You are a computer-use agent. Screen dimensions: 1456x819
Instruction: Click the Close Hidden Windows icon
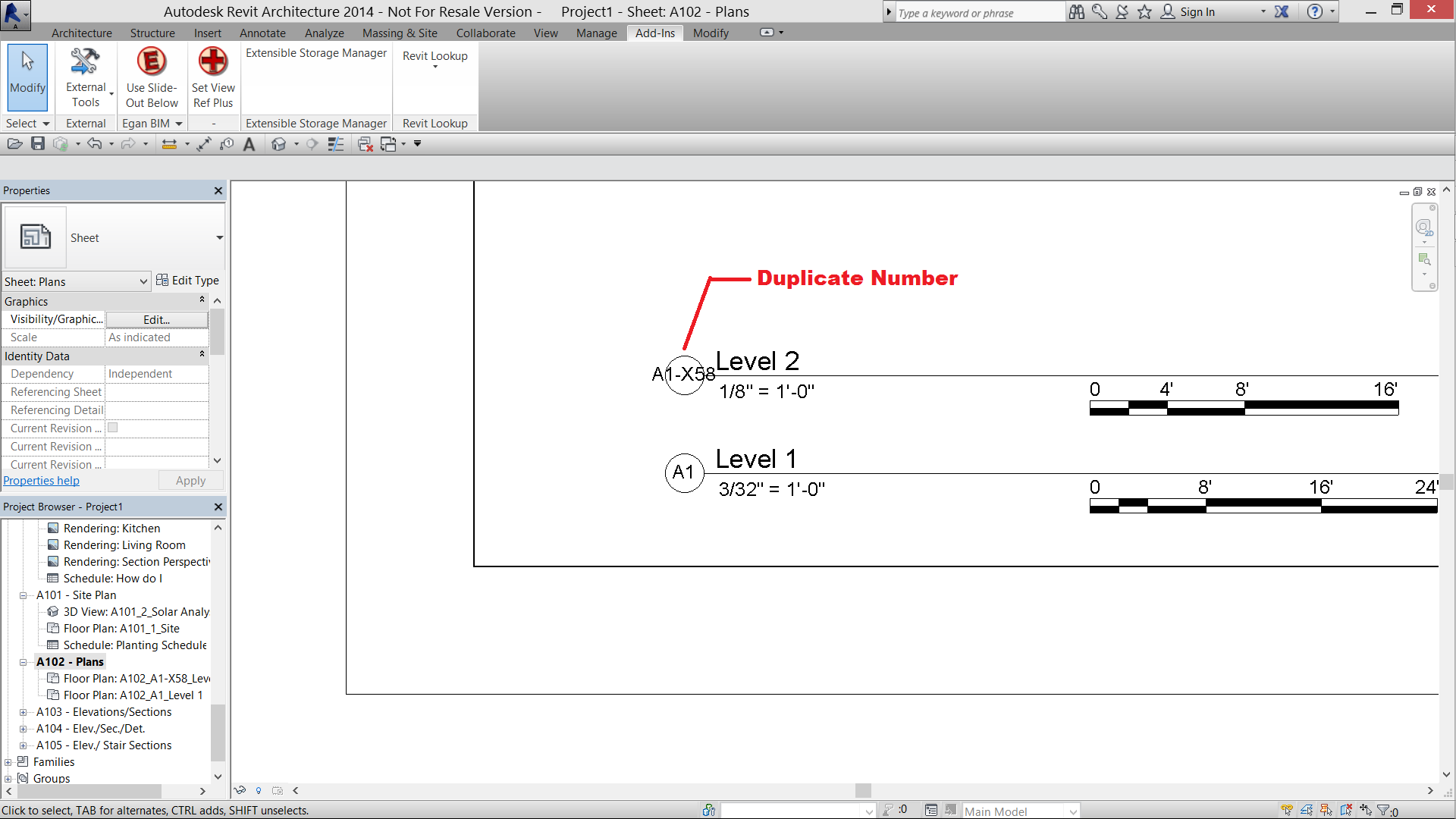(365, 144)
